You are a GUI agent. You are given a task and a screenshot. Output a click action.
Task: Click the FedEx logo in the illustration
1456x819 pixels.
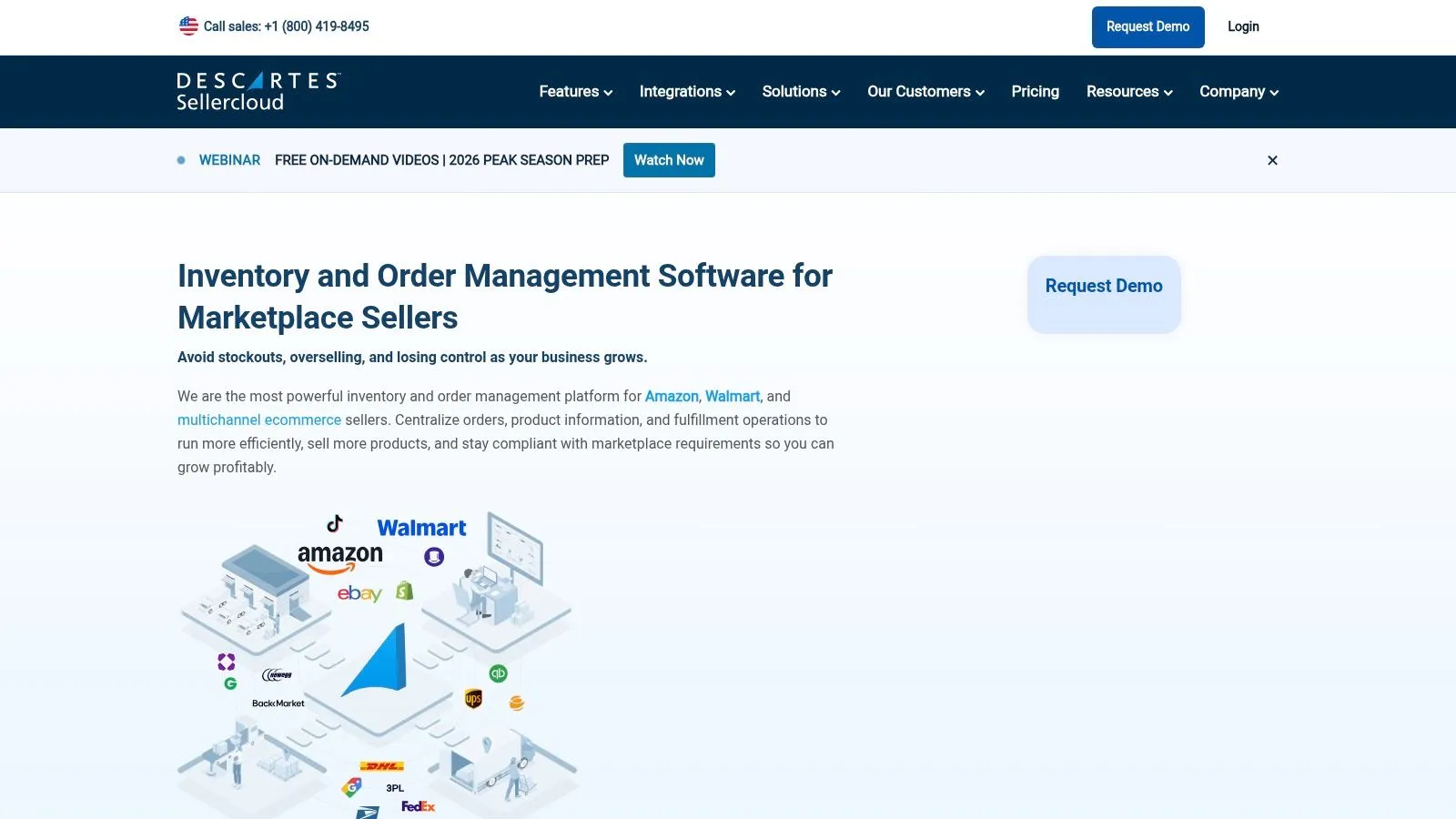click(418, 806)
